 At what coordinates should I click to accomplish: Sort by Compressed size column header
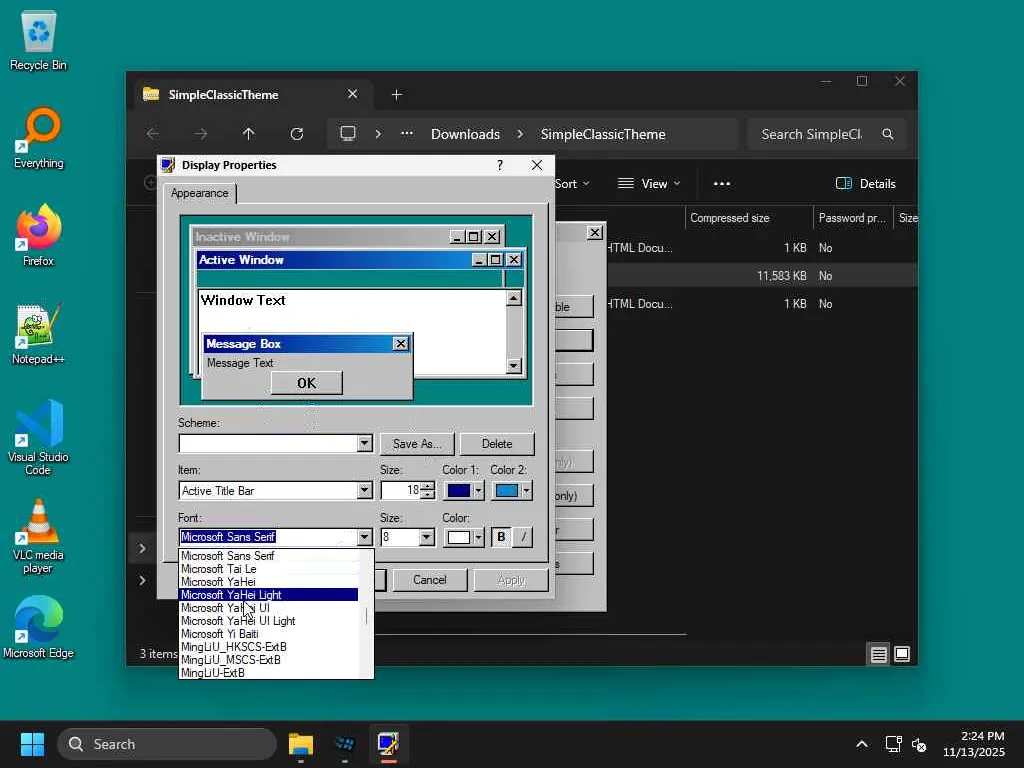pyautogui.click(x=748, y=218)
